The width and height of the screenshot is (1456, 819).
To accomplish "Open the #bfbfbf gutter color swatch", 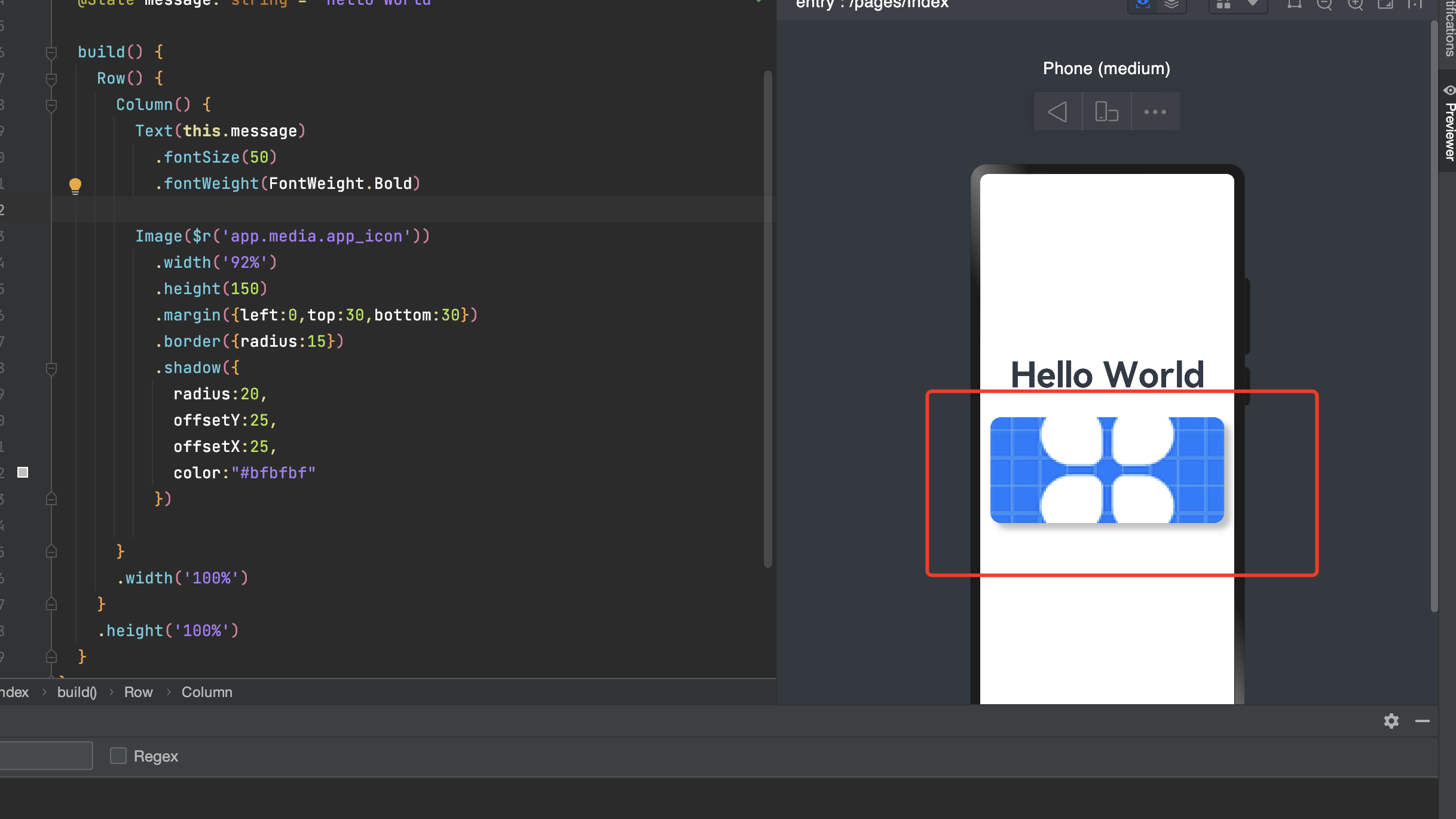I will click(x=23, y=472).
